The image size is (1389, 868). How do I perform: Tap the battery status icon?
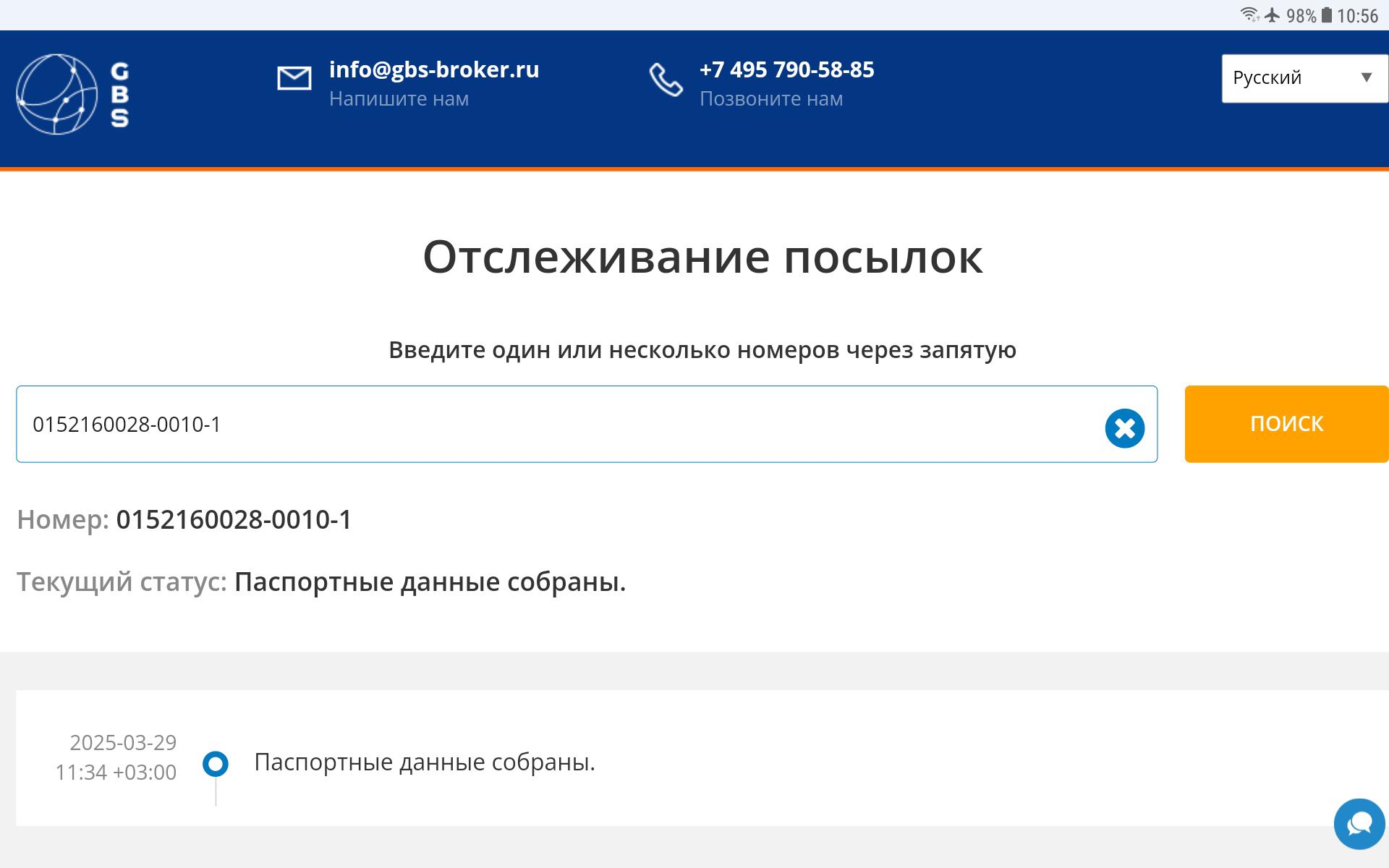coord(1326,15)
